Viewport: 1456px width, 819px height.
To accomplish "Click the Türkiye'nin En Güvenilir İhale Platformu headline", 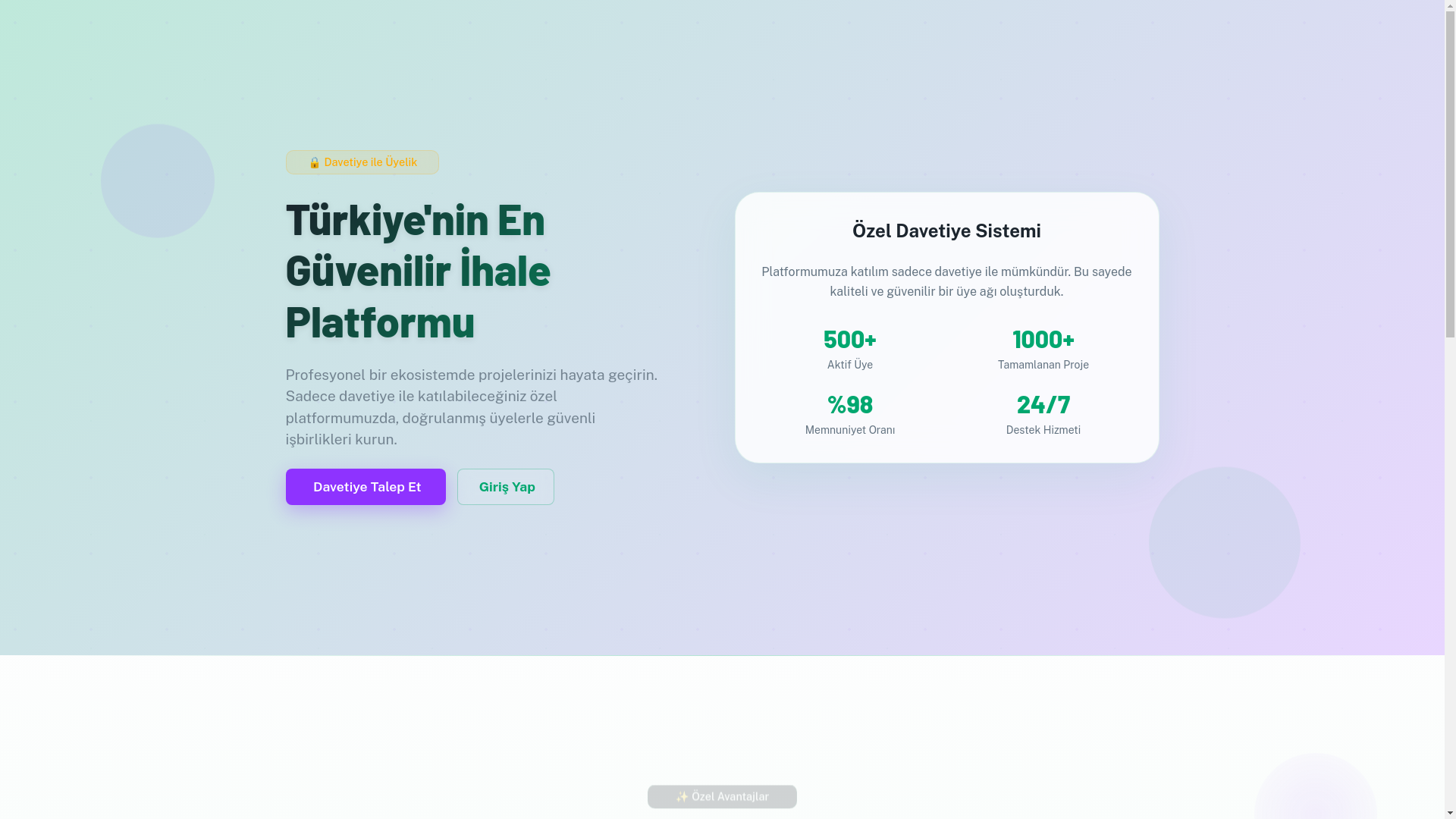I will click(418, 271).
